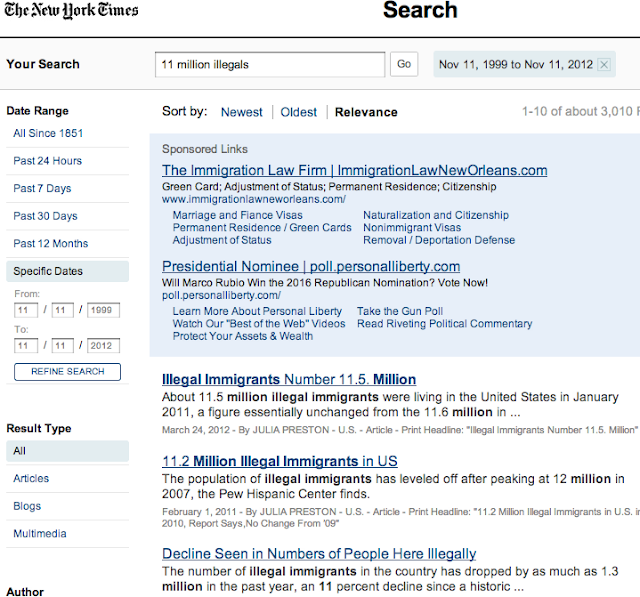Open Presidential Nominee sponsored link

click(x=311, y=266)
